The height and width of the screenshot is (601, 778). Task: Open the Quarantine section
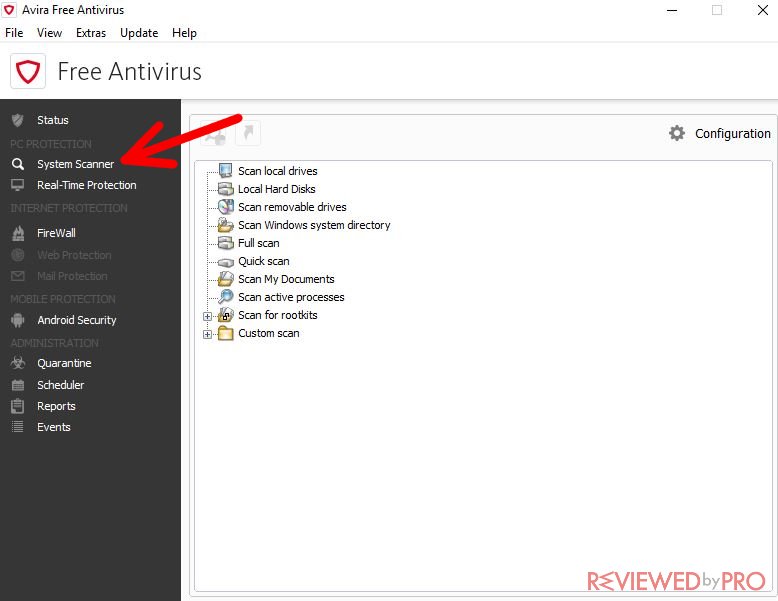click(64, 363)
